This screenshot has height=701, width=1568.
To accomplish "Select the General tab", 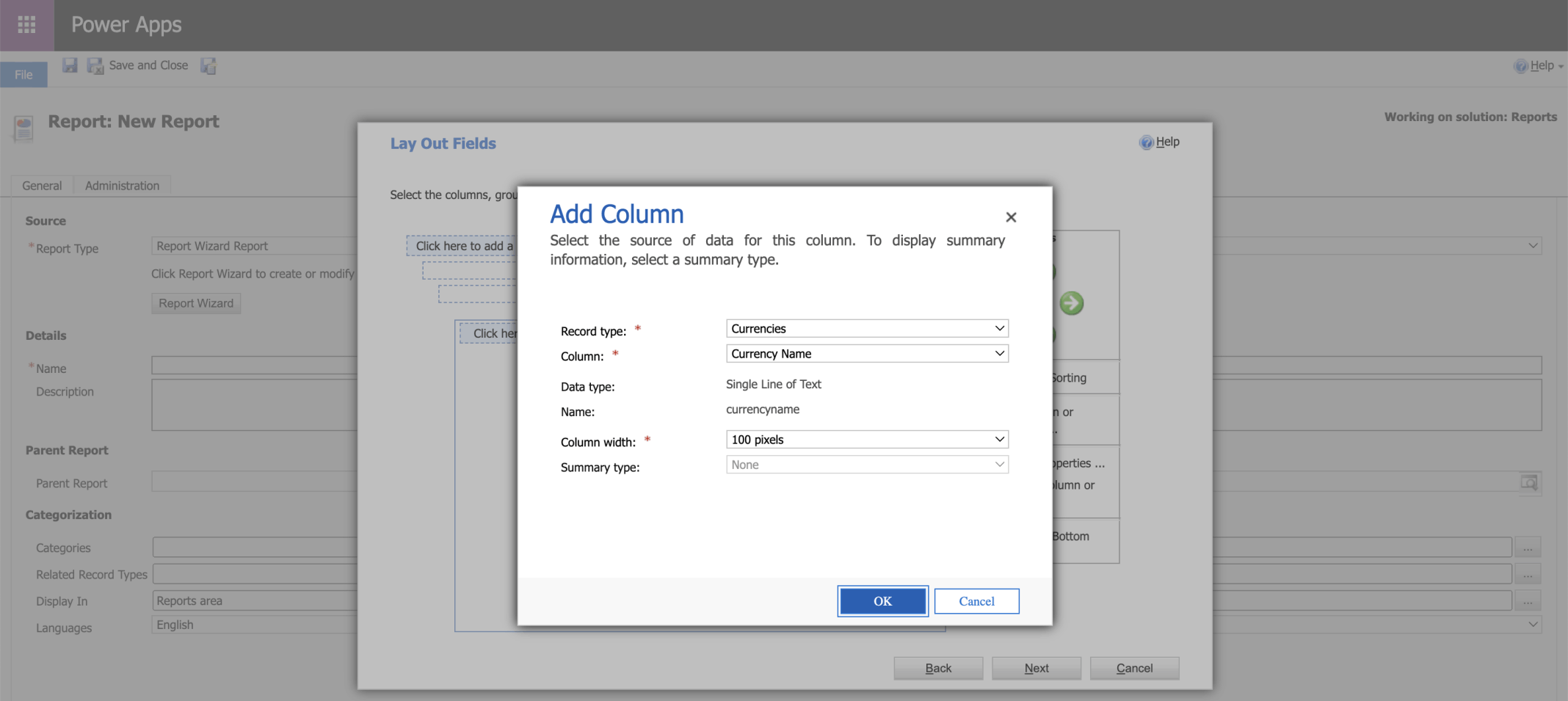I will pos(42,186).
